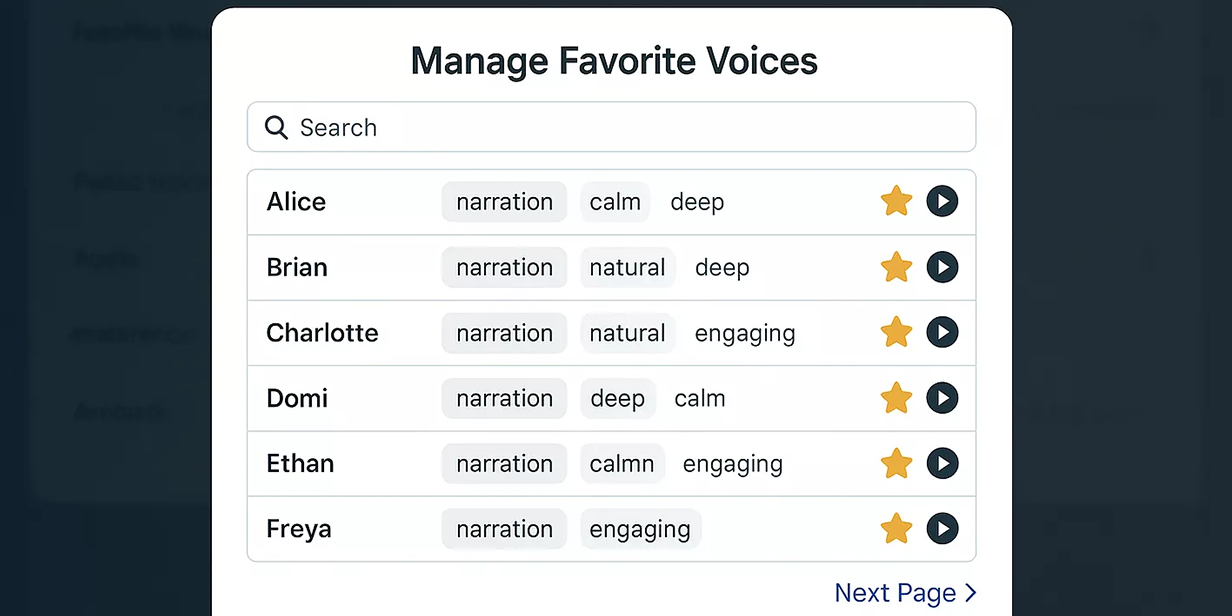Open the Next Page link

click(905, 592)
